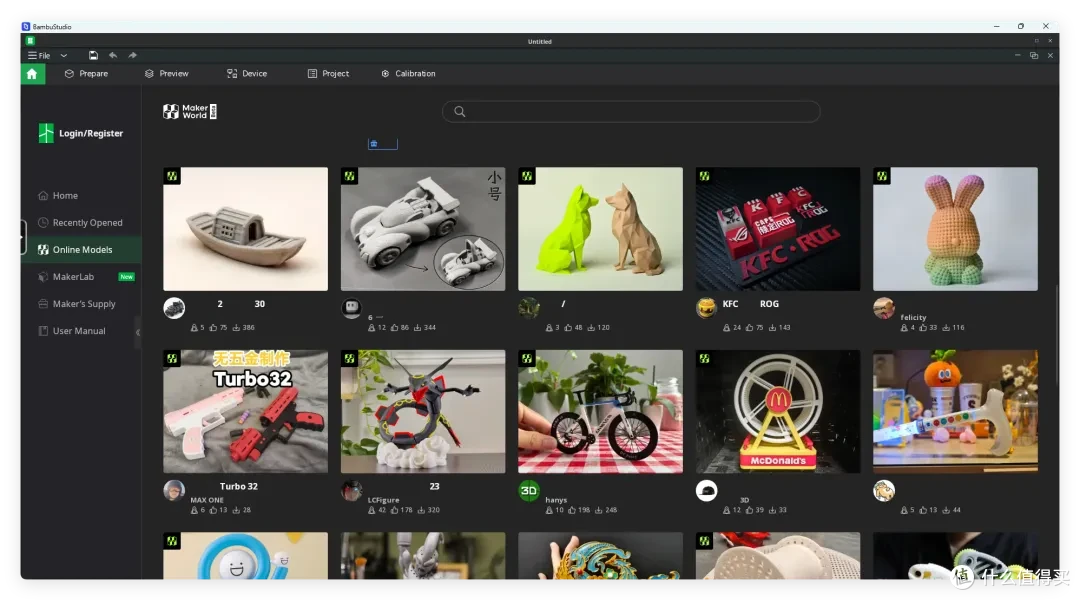Open the Device tab
The width and height of the screenshot is (1080, 600).
click(247, 74)
